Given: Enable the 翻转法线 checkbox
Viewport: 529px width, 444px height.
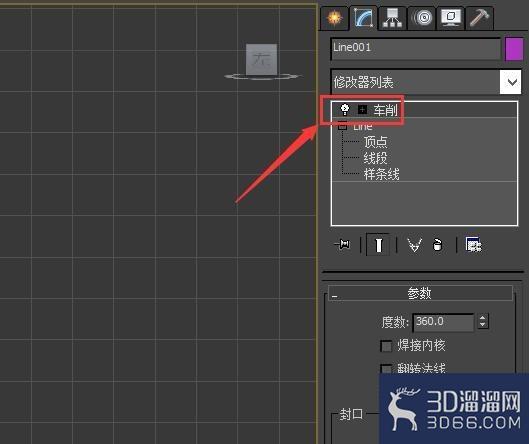Looking at the screenshot, I should [x=386, y=369].
